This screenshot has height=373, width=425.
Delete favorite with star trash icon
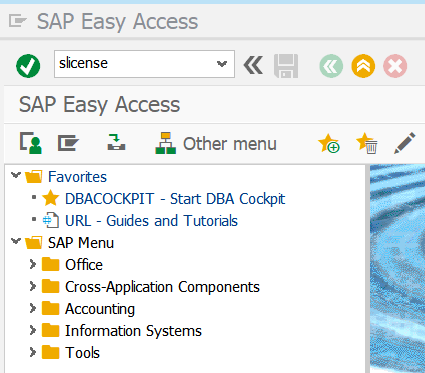pos(367,143)
